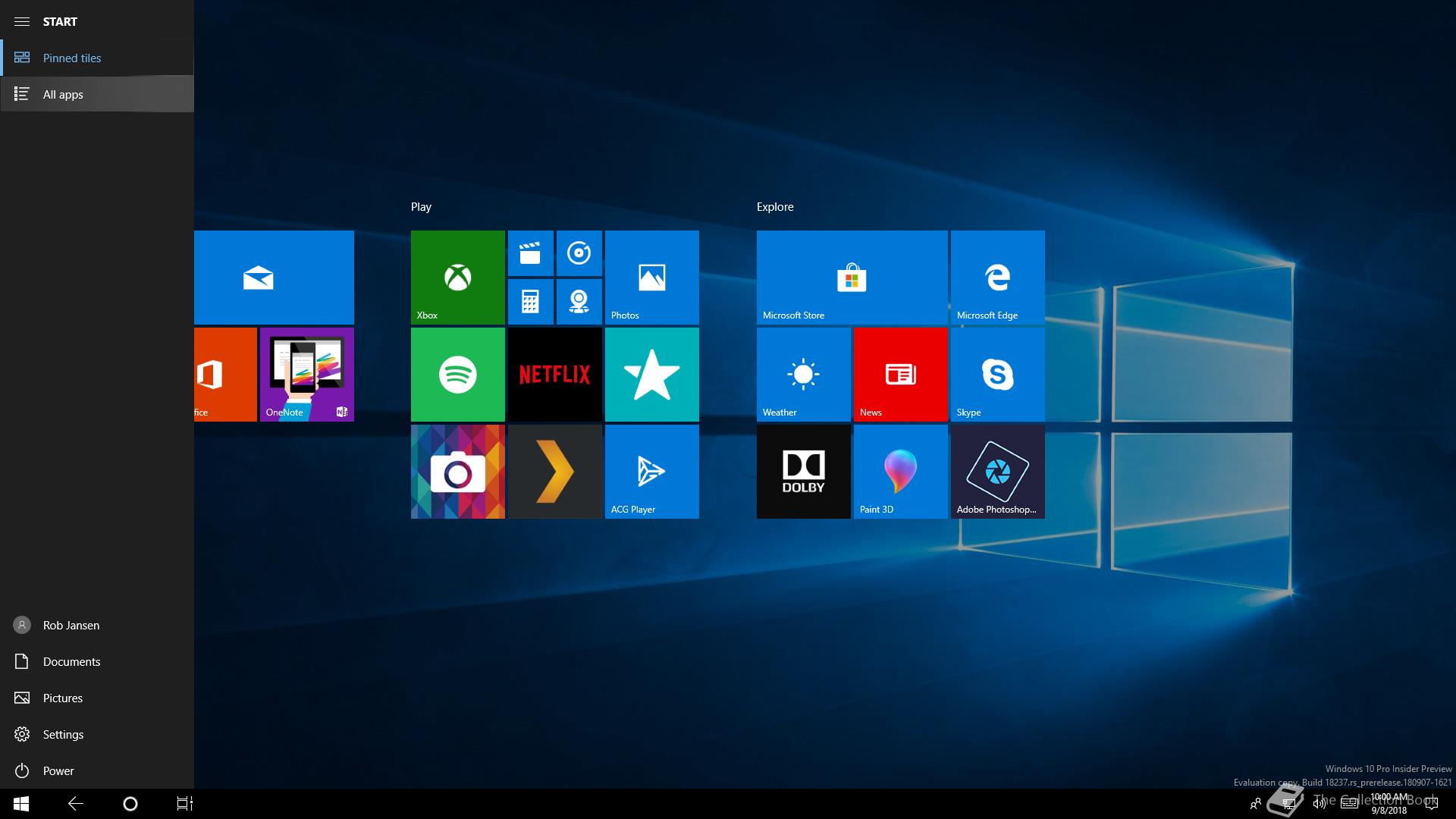Screen dimensions: 1456x819
Task: Open the Dolby tile
Action: 804,472
